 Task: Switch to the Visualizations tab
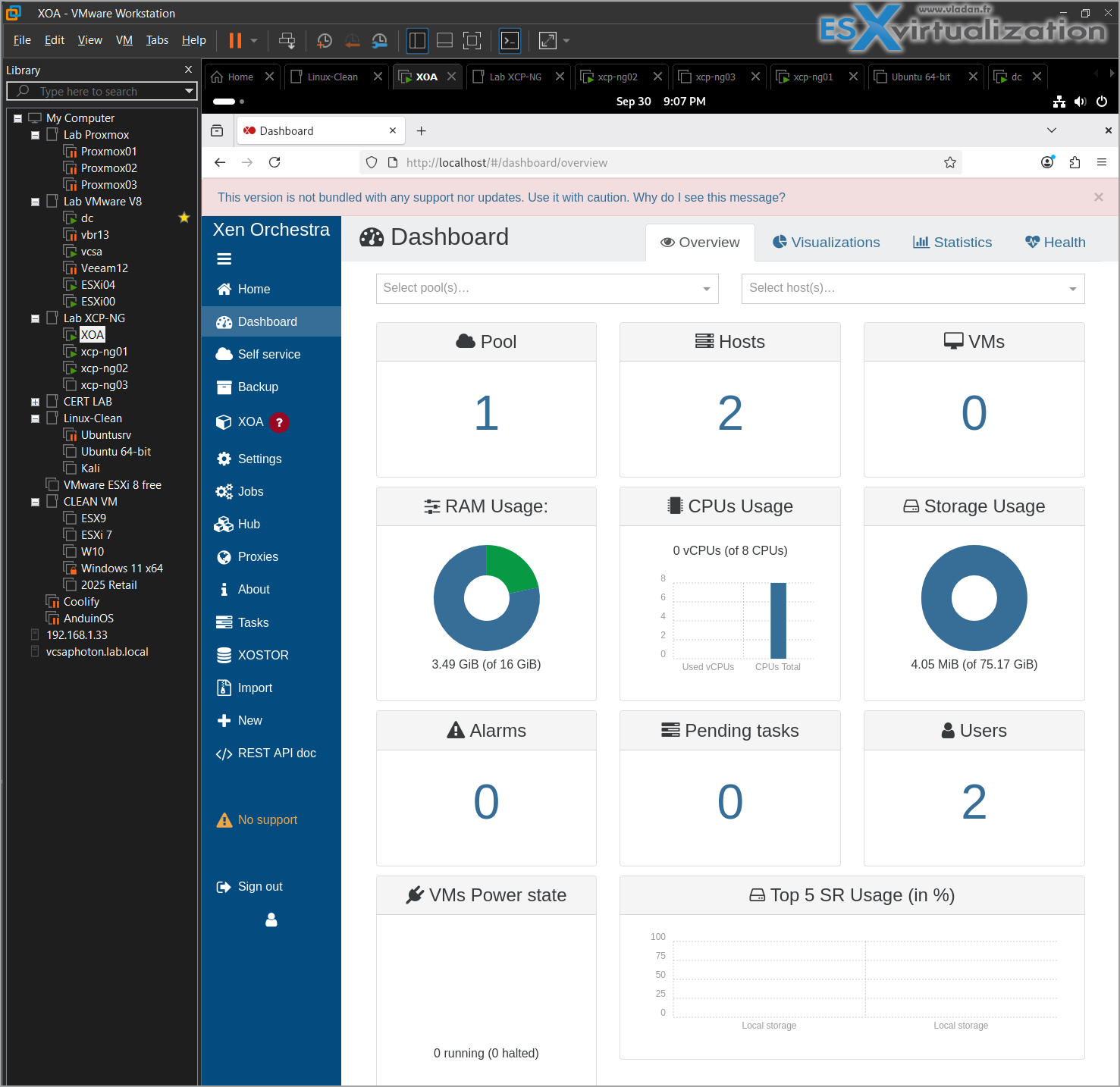826,243
